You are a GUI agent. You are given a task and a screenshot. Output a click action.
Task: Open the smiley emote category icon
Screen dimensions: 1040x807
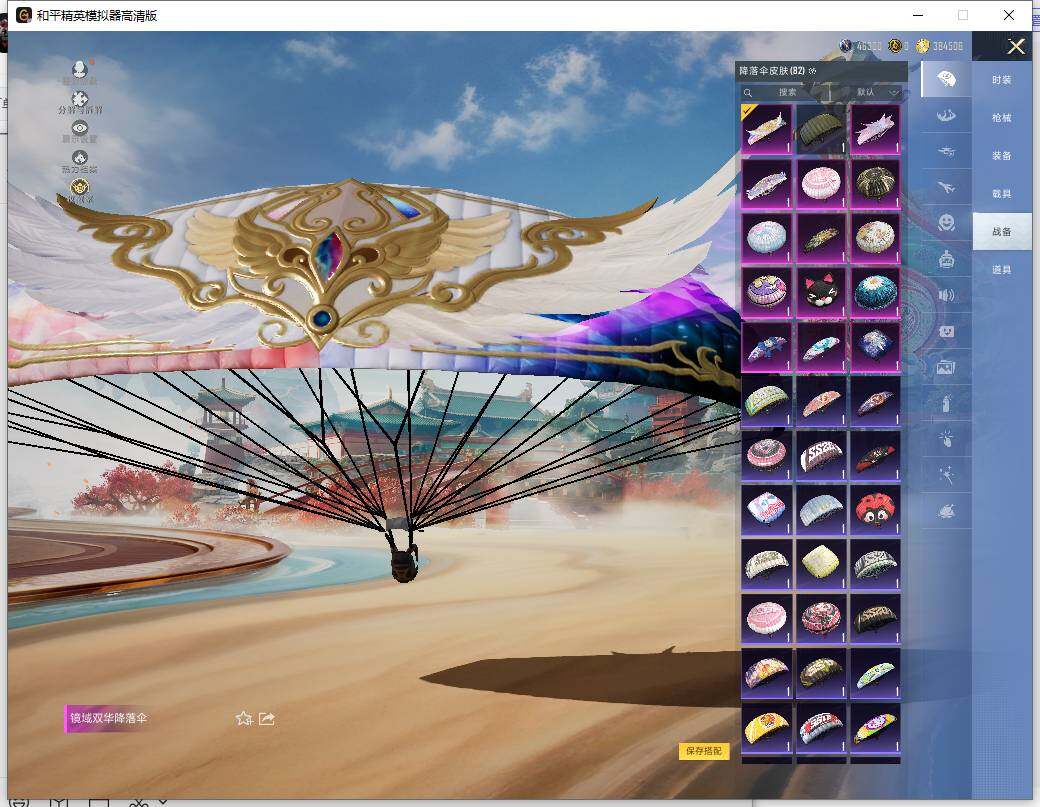(946, 223)
